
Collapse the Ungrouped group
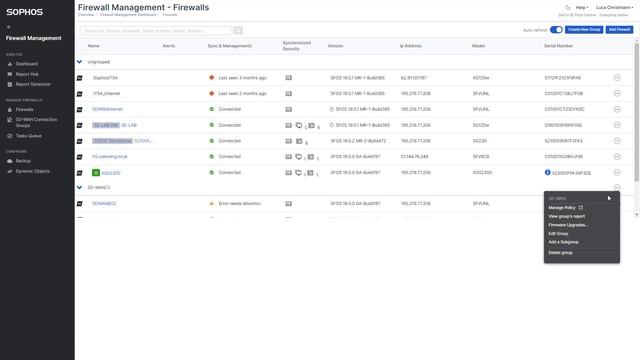click(x=79, y=62)
